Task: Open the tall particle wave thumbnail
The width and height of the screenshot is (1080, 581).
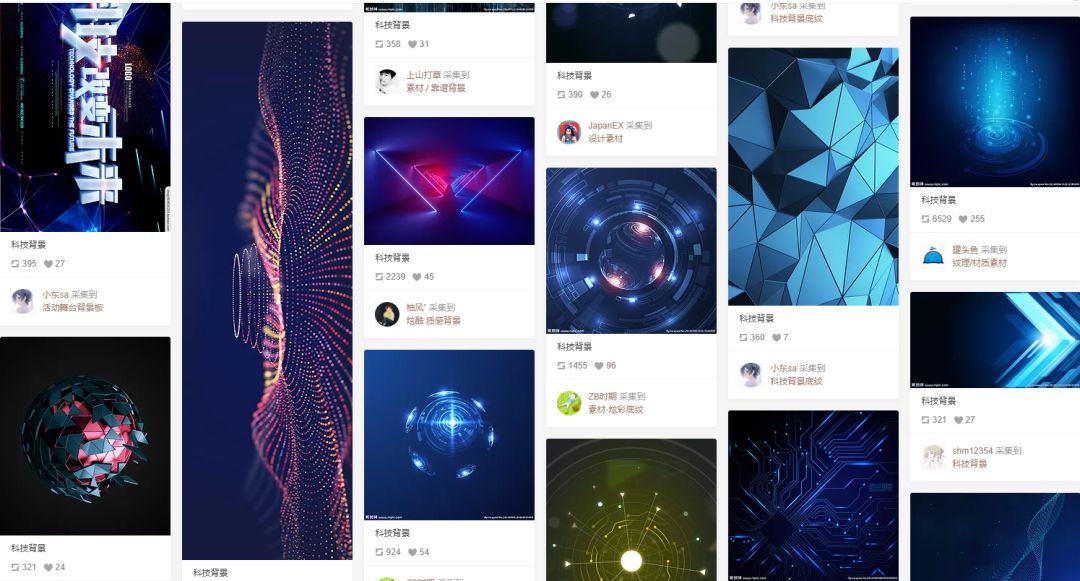Action: (267, 290)
